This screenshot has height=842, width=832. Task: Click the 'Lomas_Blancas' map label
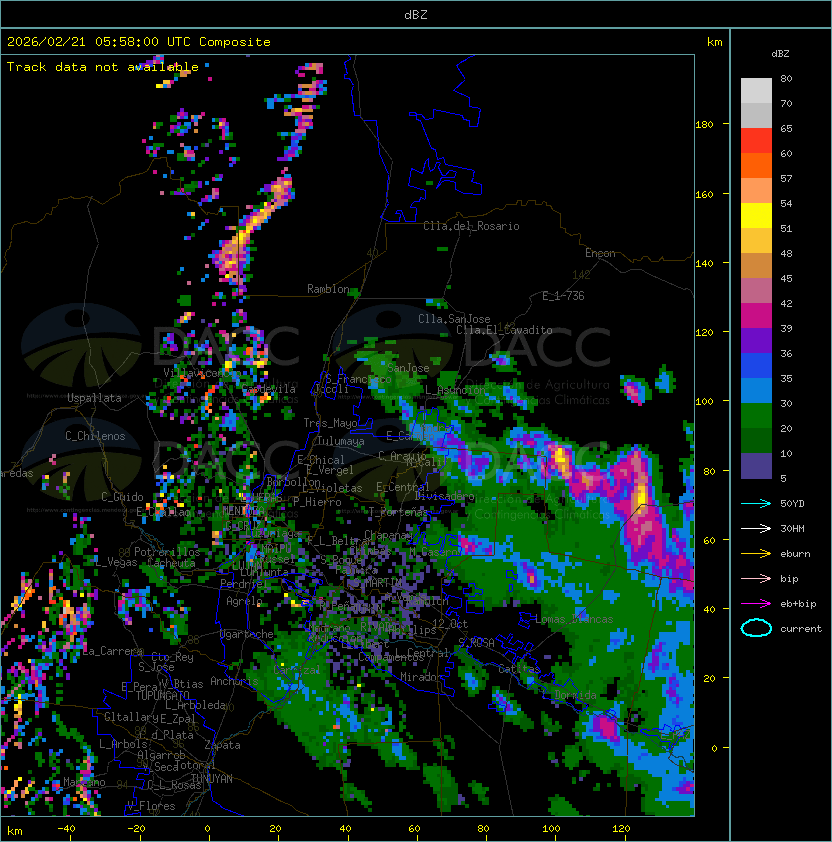click(574, 620)
